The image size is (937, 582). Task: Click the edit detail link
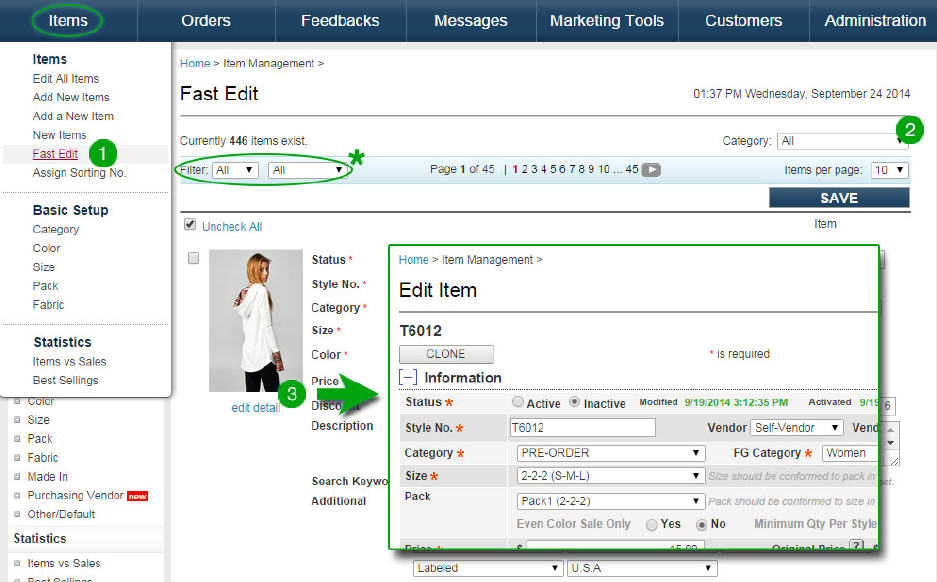(x=256, y=408)
